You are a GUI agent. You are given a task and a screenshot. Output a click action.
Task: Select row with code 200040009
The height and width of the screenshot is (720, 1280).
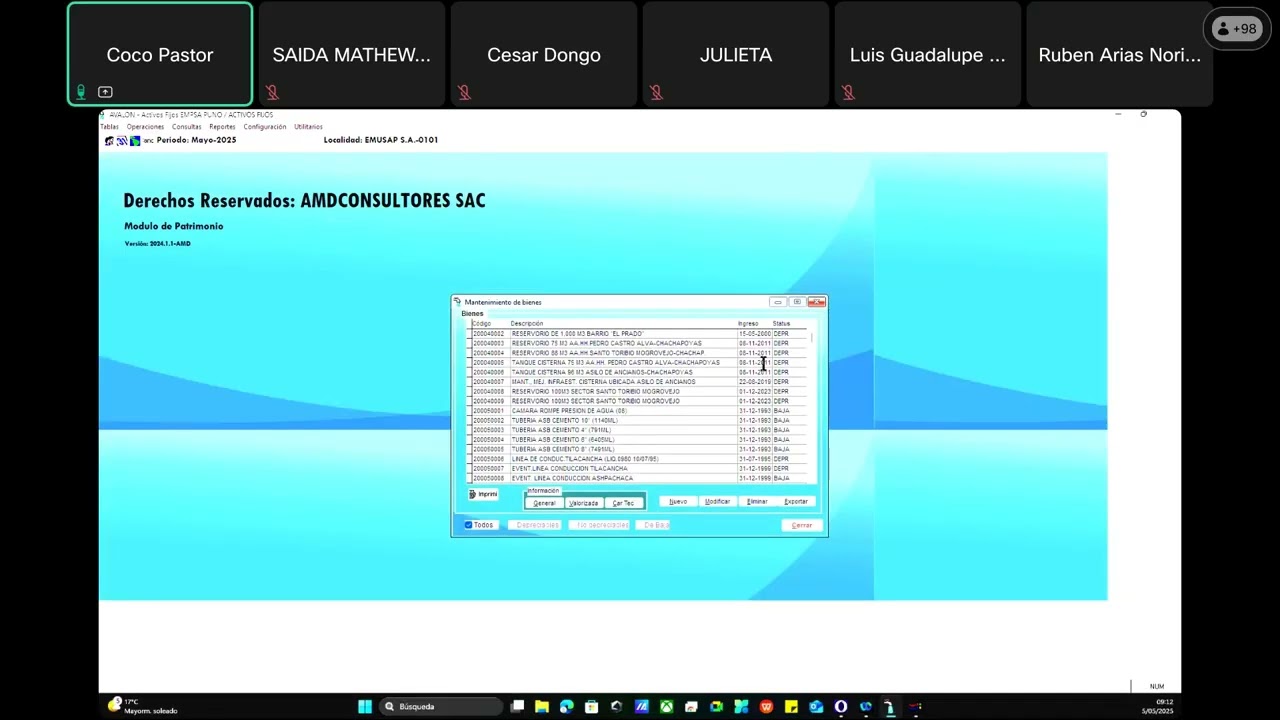(638, 401)
